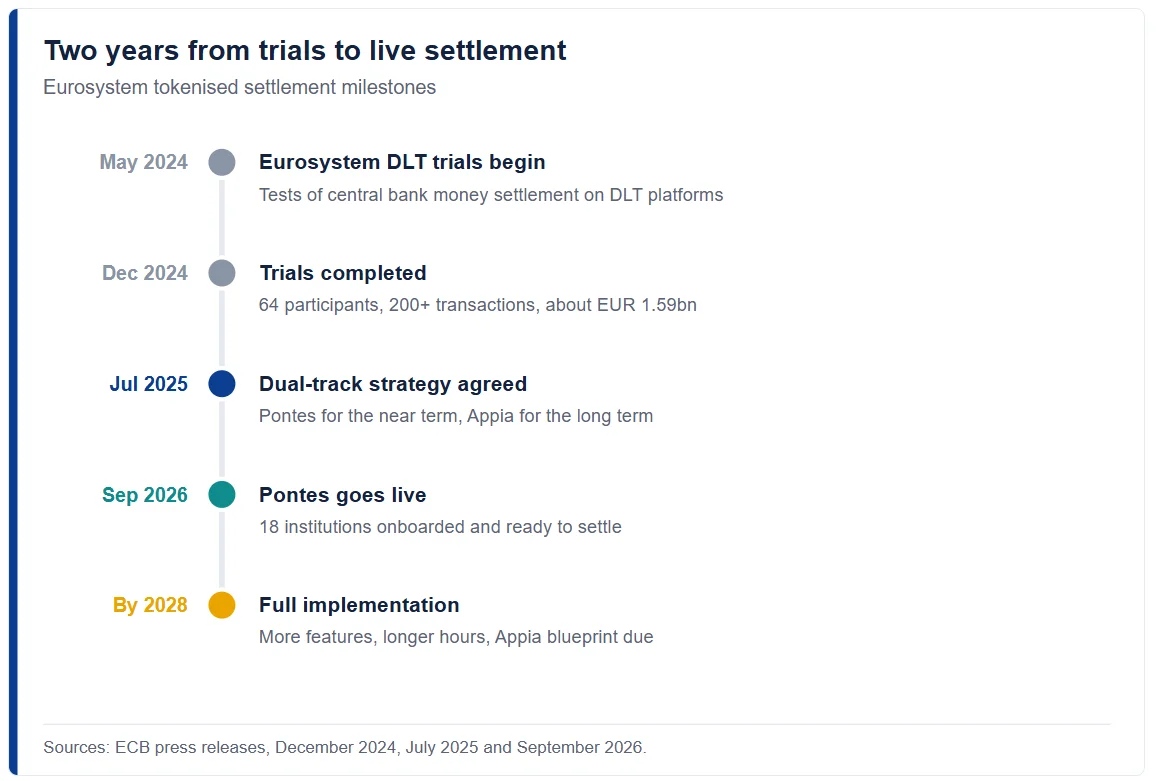Image resolution: width=1157 pixels, height=781 pixels.
Task: Click the grey Dec 2024 timeline dot
Action: click(x=221, y=272)
